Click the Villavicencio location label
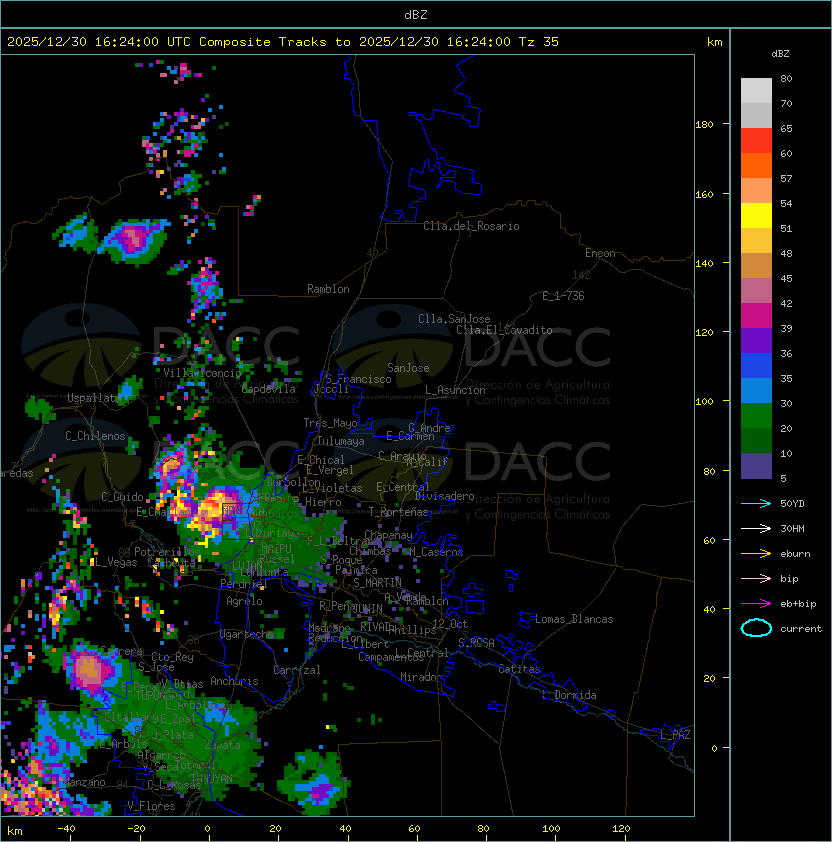This screenshot has width=832, height=842. click(x=202, y=373)
